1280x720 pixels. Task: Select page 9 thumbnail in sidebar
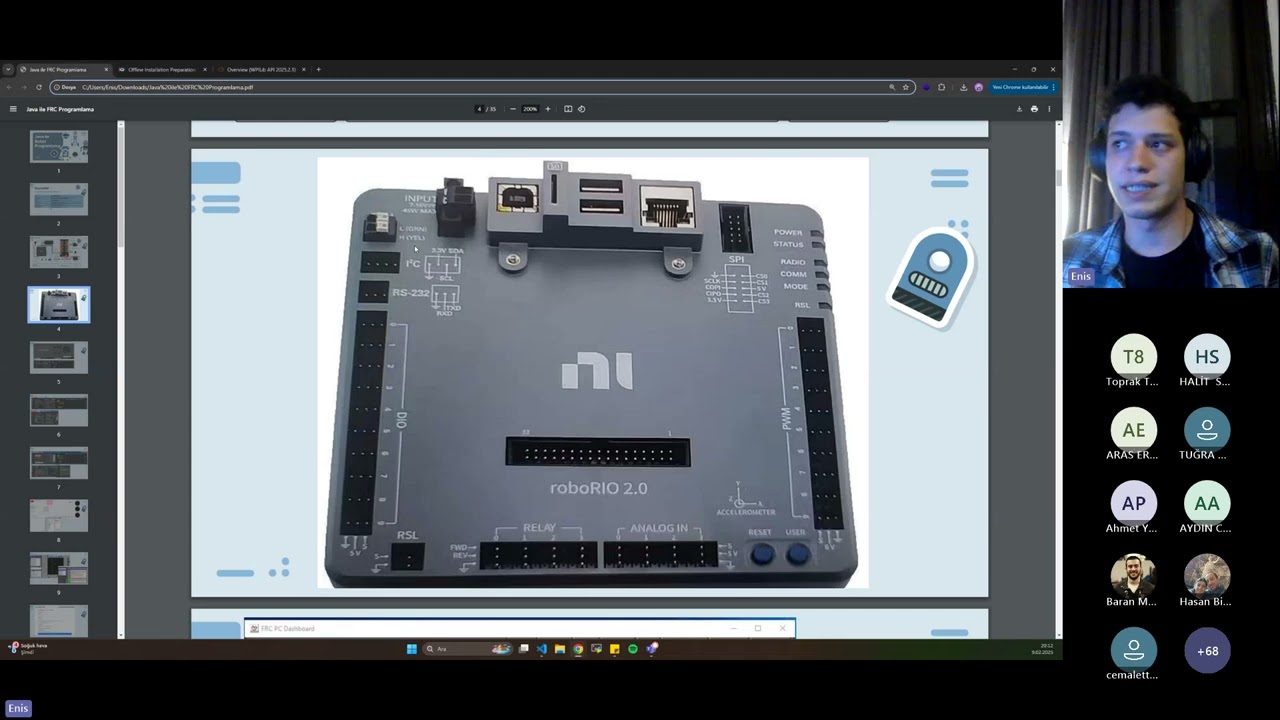point(59,568)
